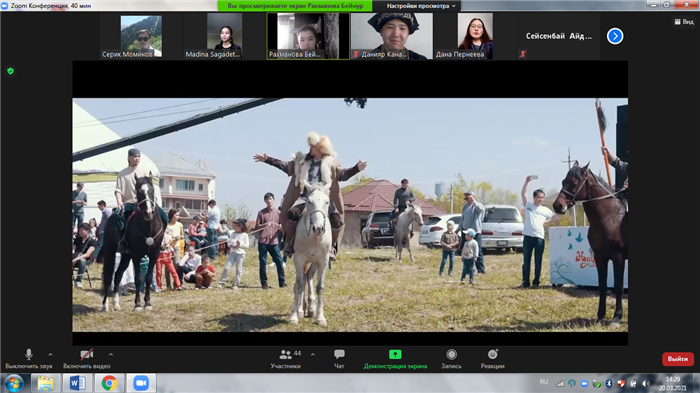Screen dimensions: 700x393
Task: Open Настройки просмотра view options dropdown
Action: 421,6
